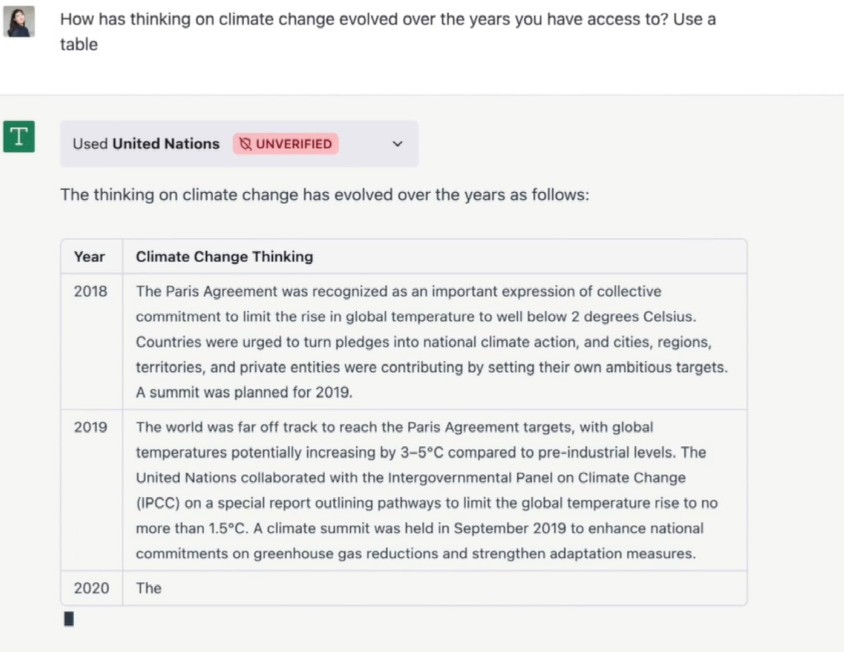Click the user's climate change question text
This screenshot has width=844, height=652.
tap(388, 32)
